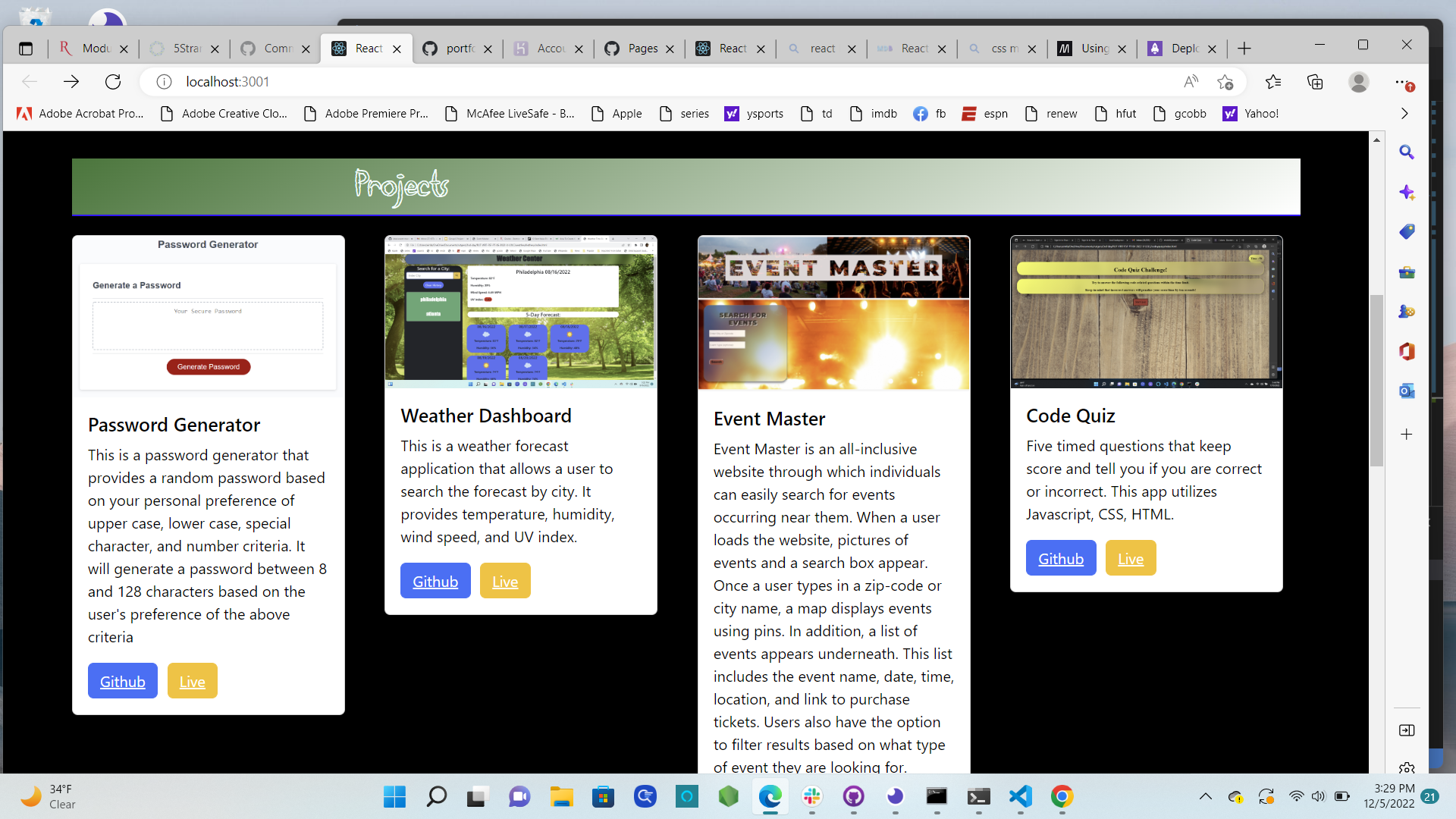Add page to favorites star icon
The width and height of the screenshot is (1456, 819).
[x=1225, y=82]
